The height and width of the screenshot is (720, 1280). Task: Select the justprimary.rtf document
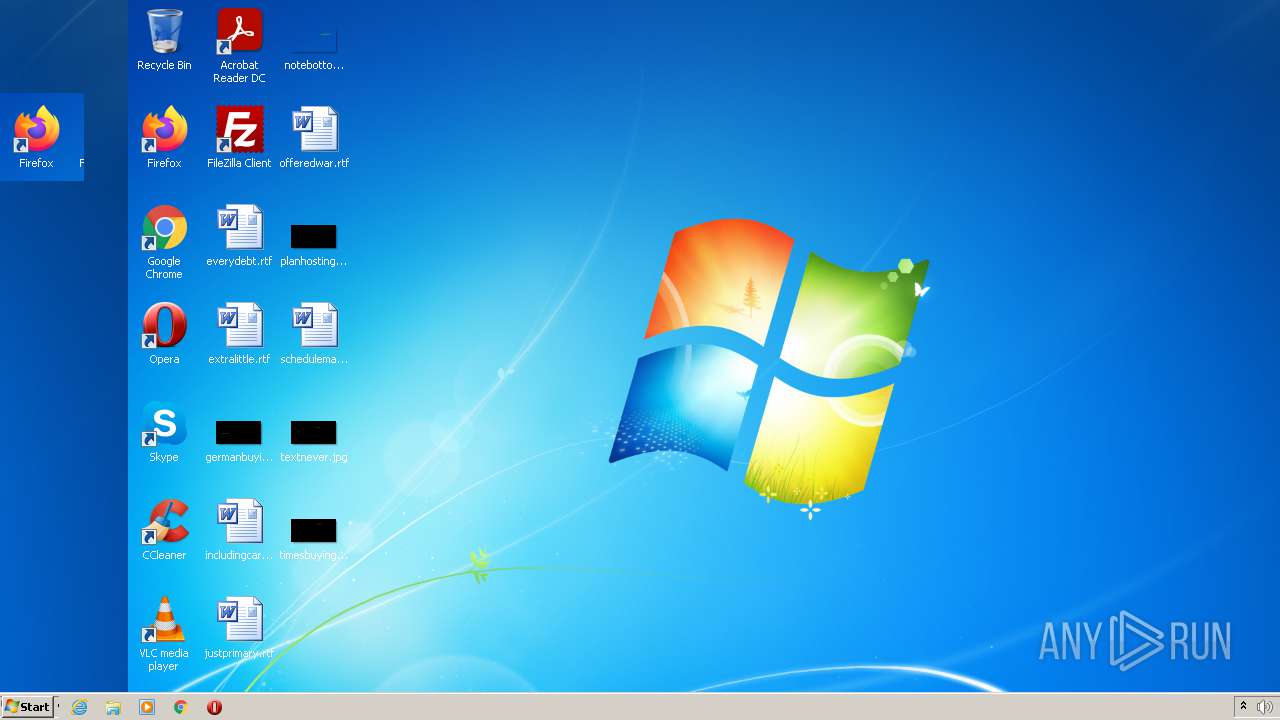[239, 627]
